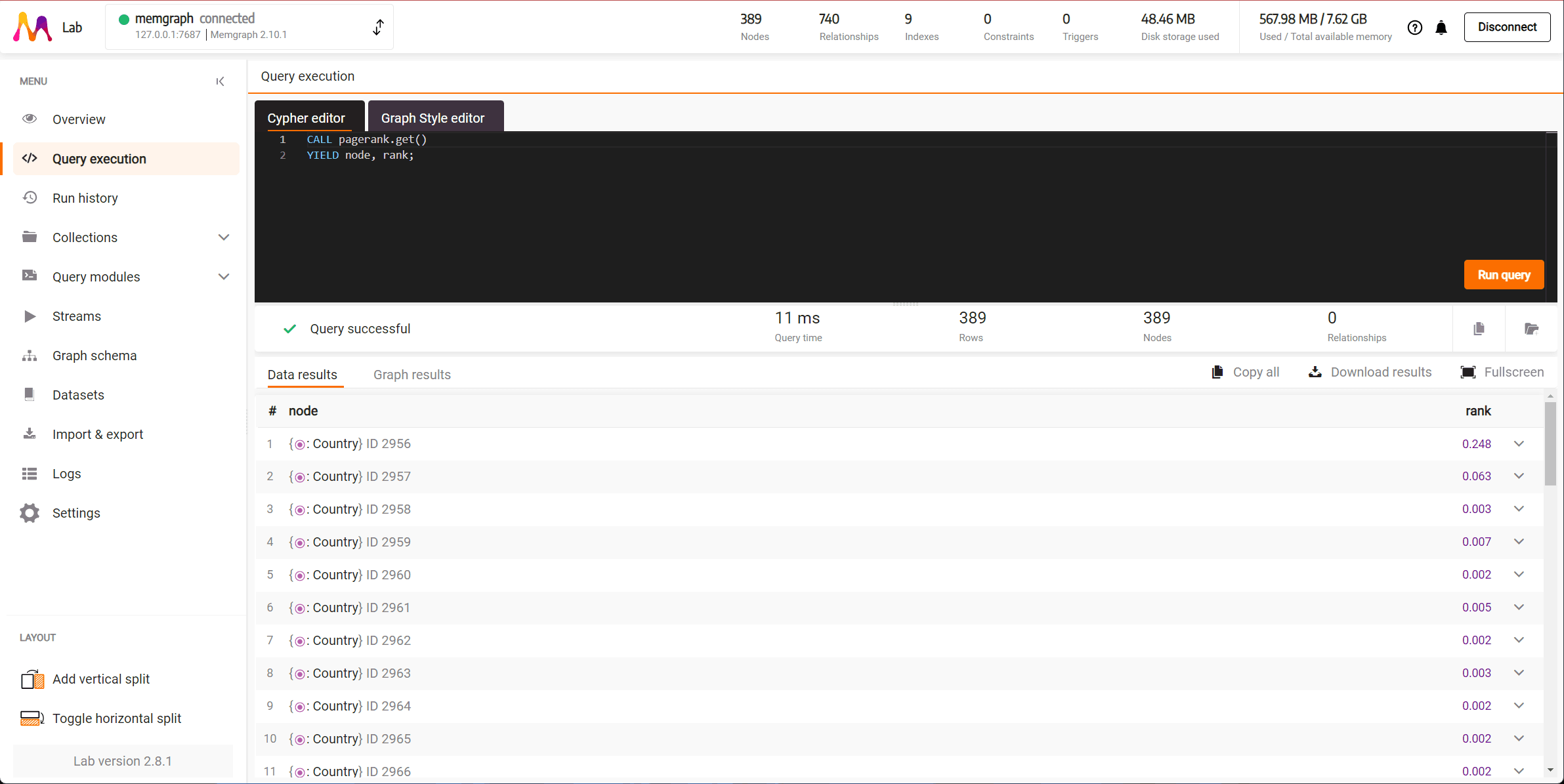Click Country ID 2963 row text
This screenshot has width=1564, height=784.
[350, 673]
